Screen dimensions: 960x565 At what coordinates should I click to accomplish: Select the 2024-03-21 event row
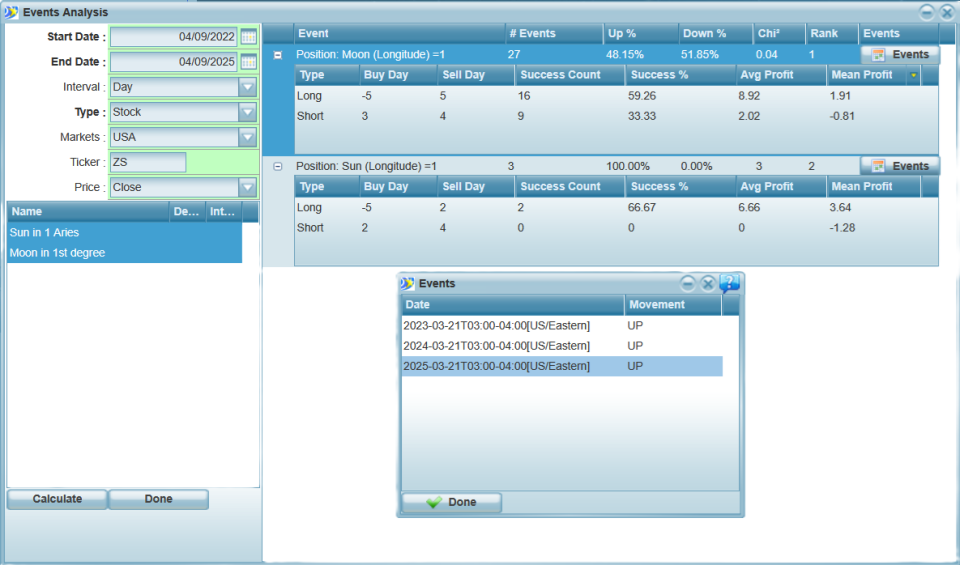562,346
